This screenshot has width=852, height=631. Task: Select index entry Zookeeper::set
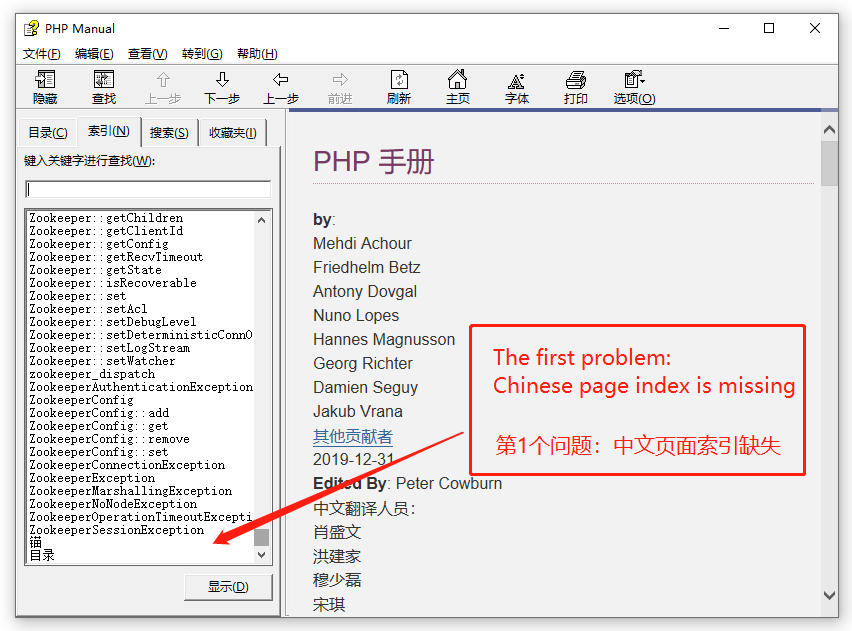(78, 296)
